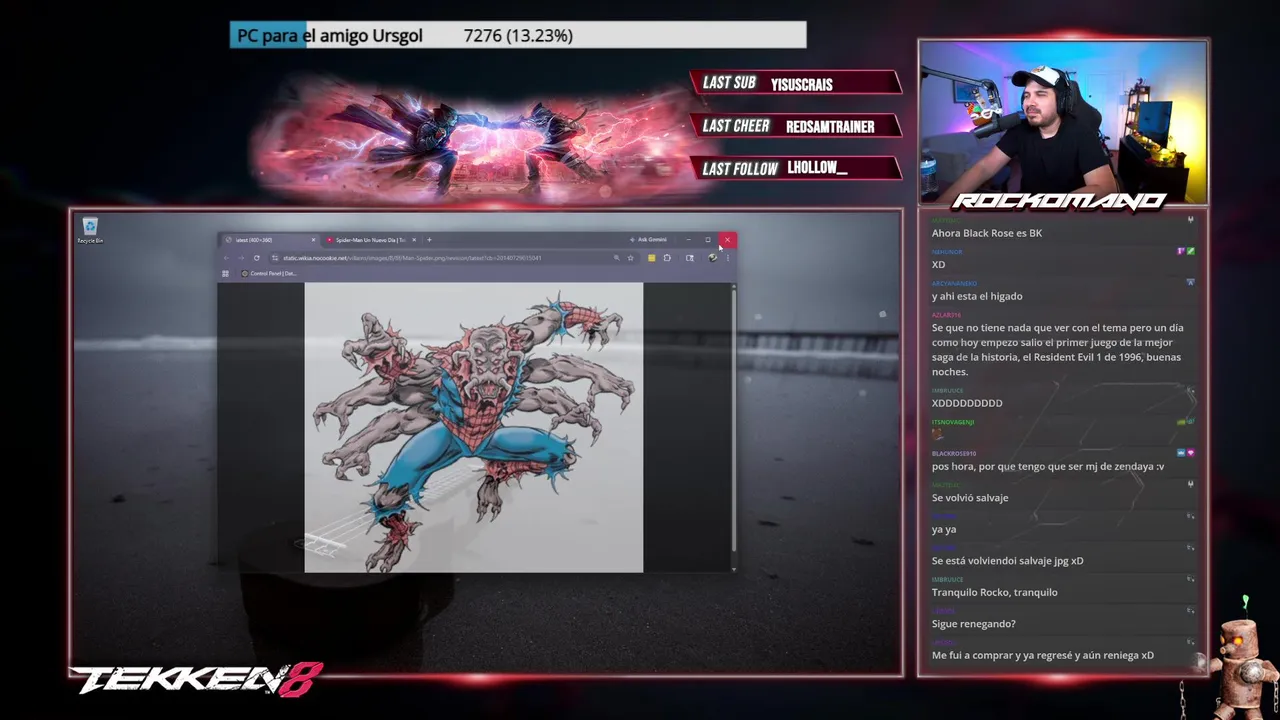
Task: Click the zoom magnifier icon in the address bar
Action: (x=616, y=258)
